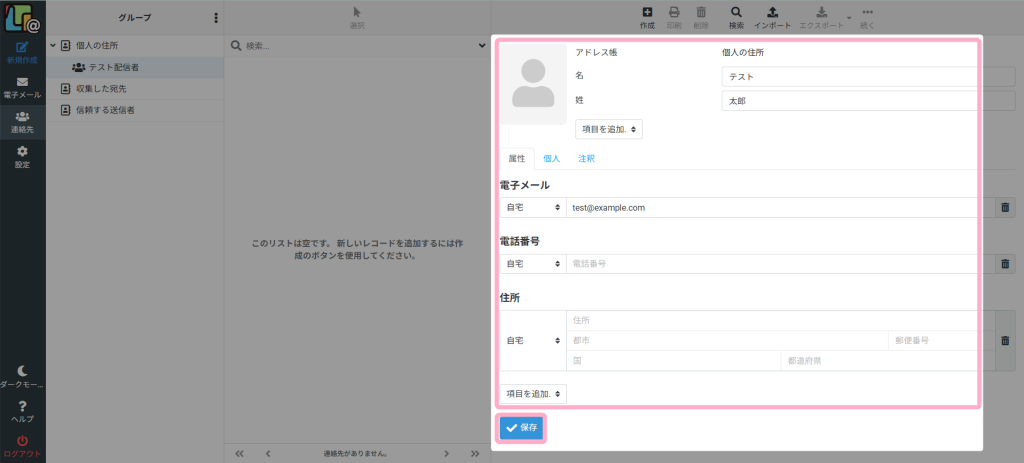Image resolution: width=1024 pixels, height=463 pixels.
Task: Switch to the 注釈 tab
Action: [x=586, y=158]
